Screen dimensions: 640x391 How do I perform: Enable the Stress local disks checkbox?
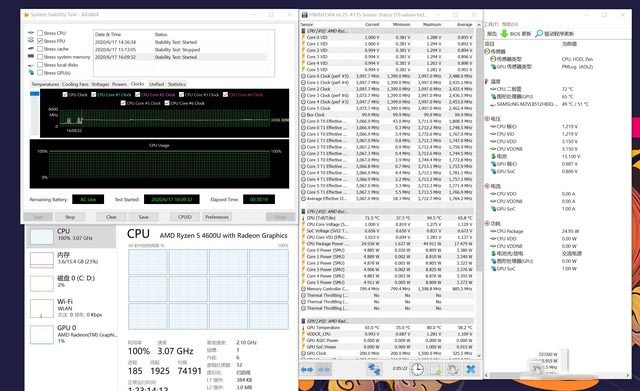coord(40,64)
